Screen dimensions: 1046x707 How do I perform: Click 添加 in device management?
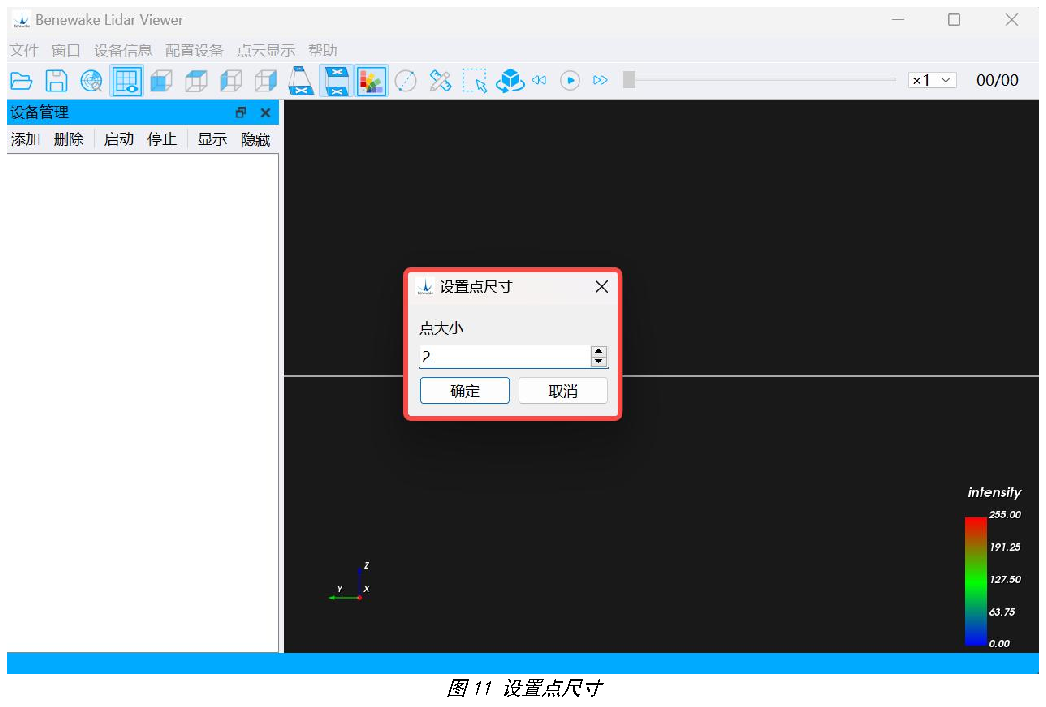pos(25,139)
